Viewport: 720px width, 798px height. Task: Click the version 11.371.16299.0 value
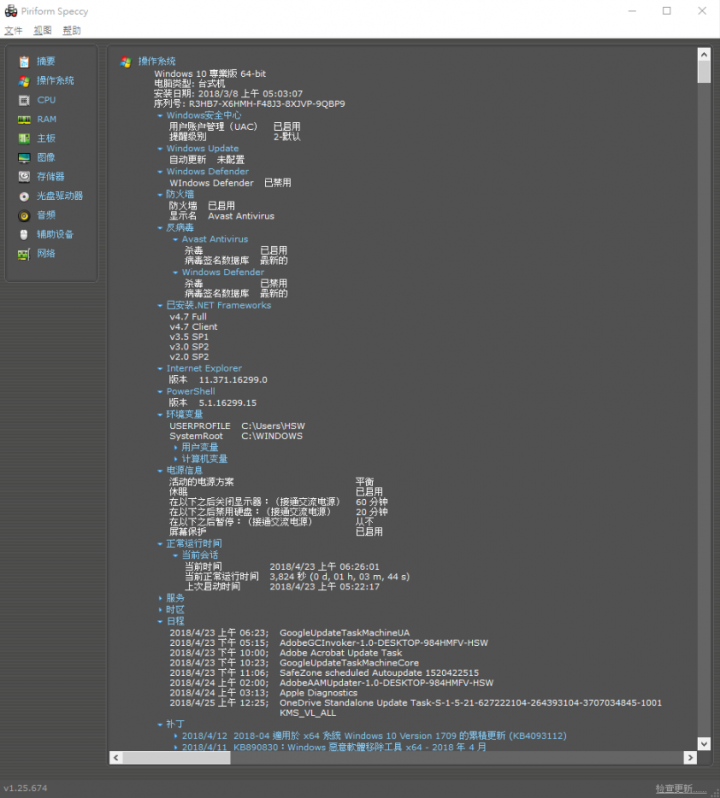(233, 380)
